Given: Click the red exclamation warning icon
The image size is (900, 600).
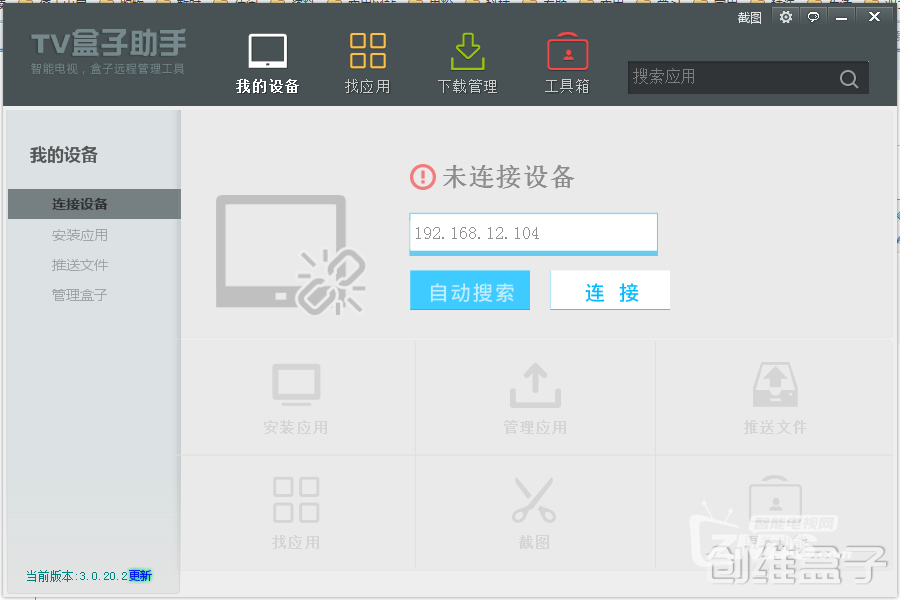Looking at the screenshot, I should 423,177.
